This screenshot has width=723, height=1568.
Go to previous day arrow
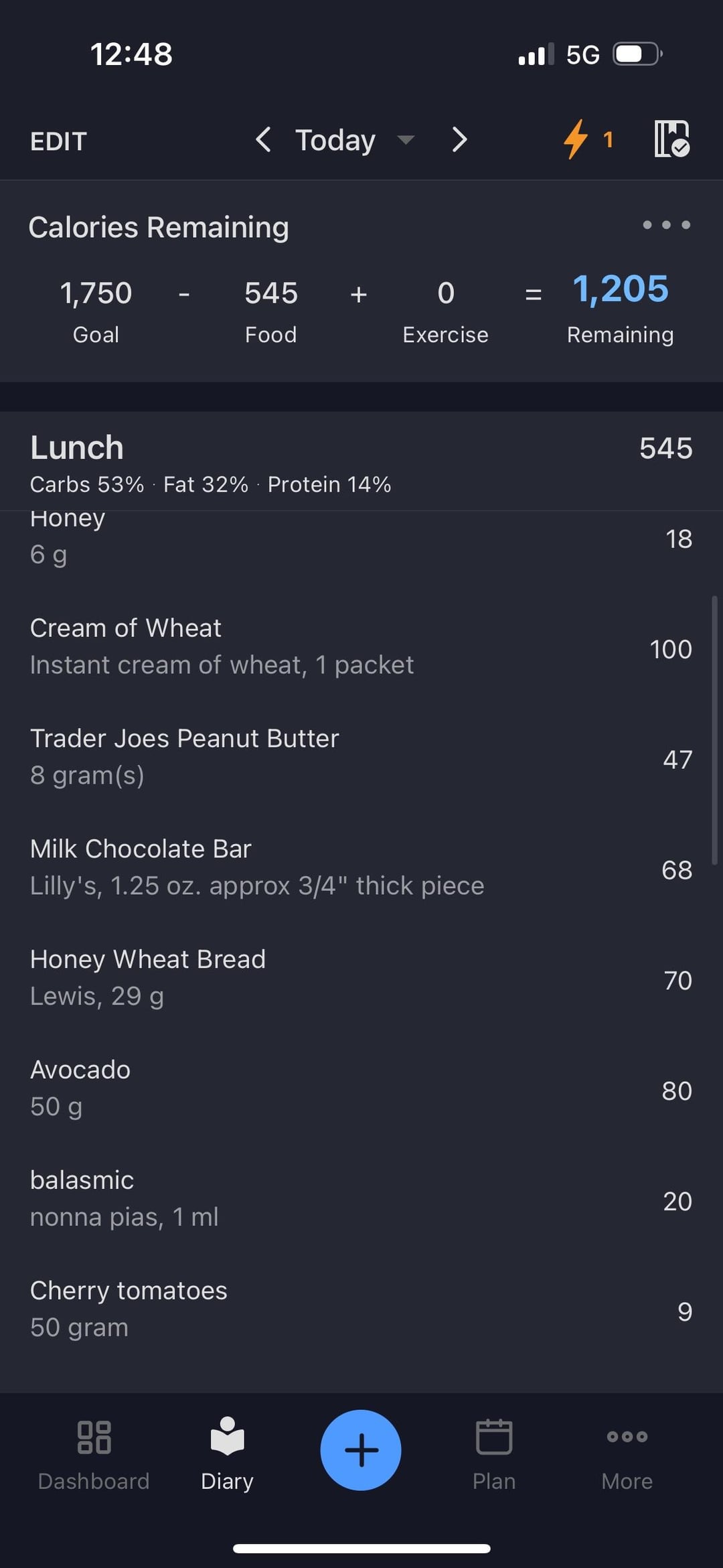click(x=264, y=140)
